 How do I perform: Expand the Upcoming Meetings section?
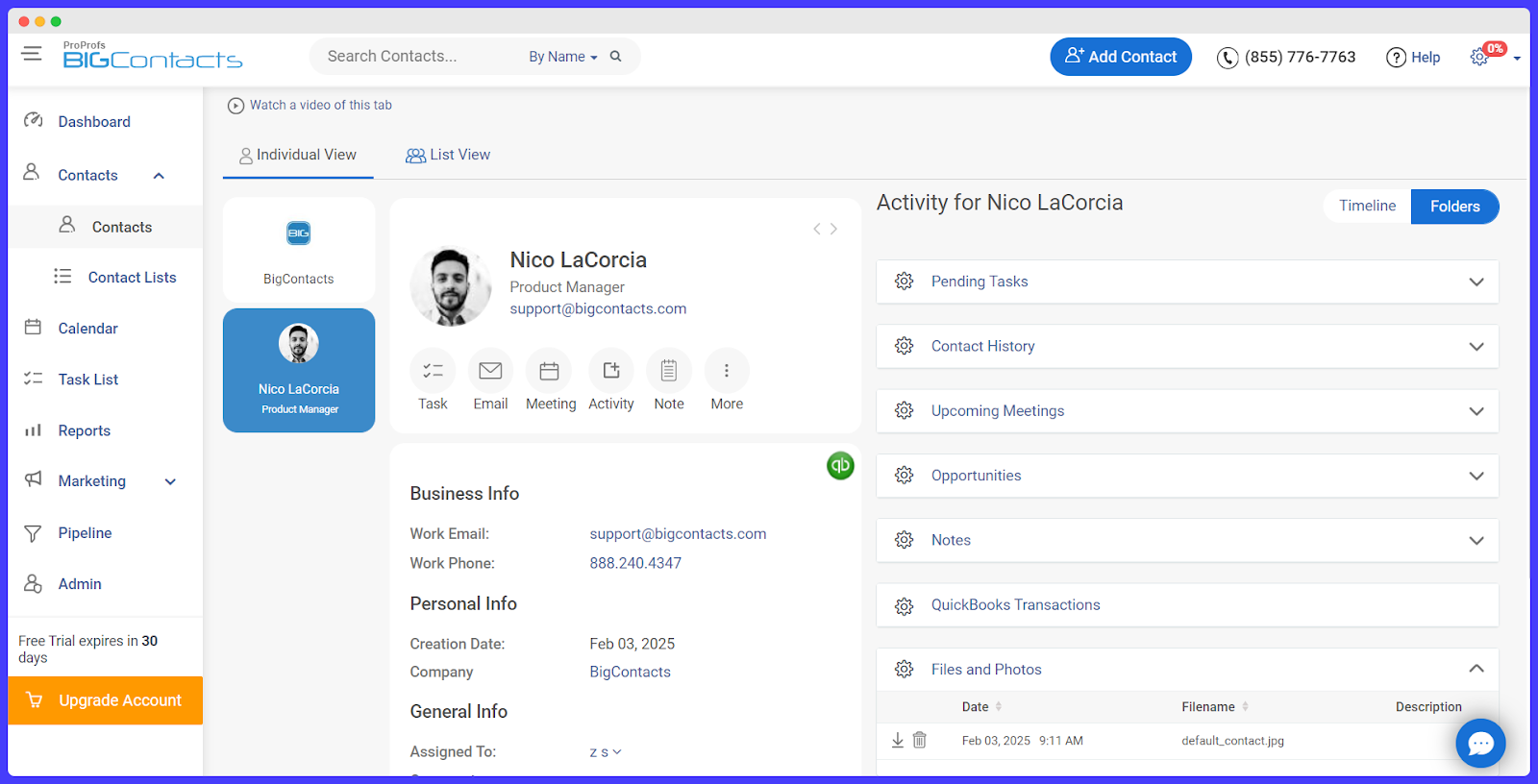click(x=1476, y=411)
